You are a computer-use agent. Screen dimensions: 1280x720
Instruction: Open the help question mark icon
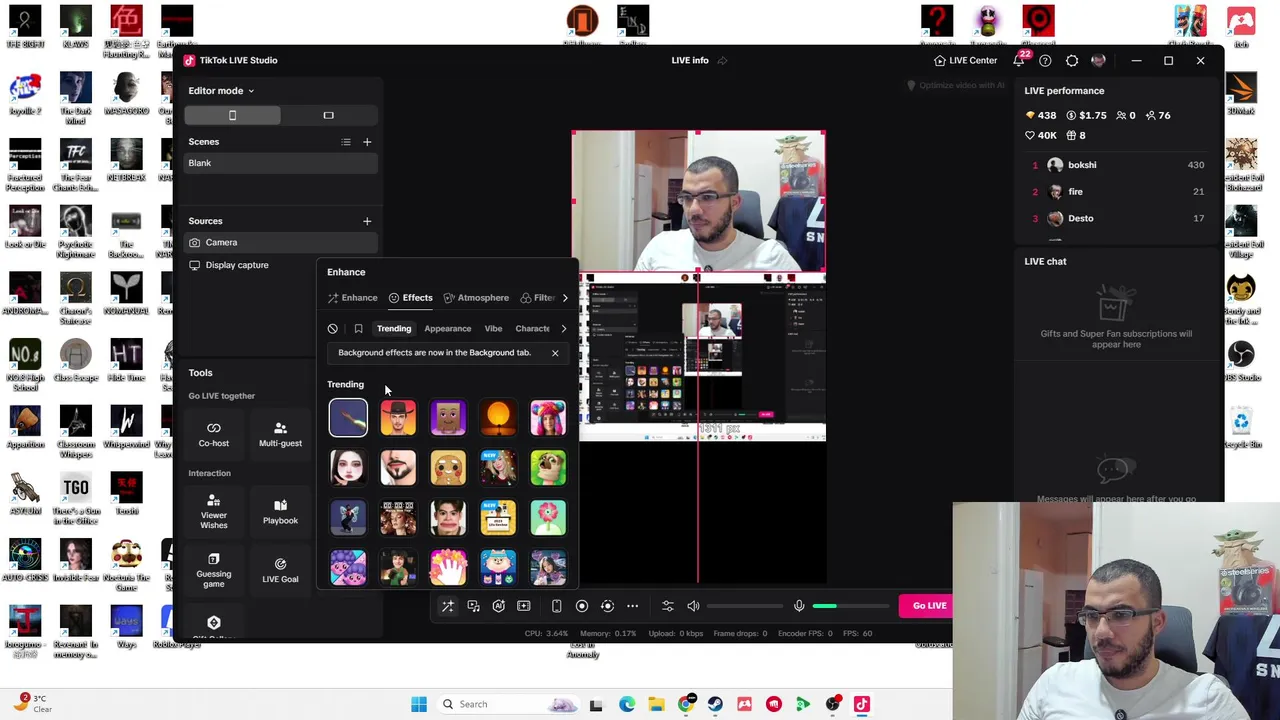pyautogui.click(x=1045, y=61)
